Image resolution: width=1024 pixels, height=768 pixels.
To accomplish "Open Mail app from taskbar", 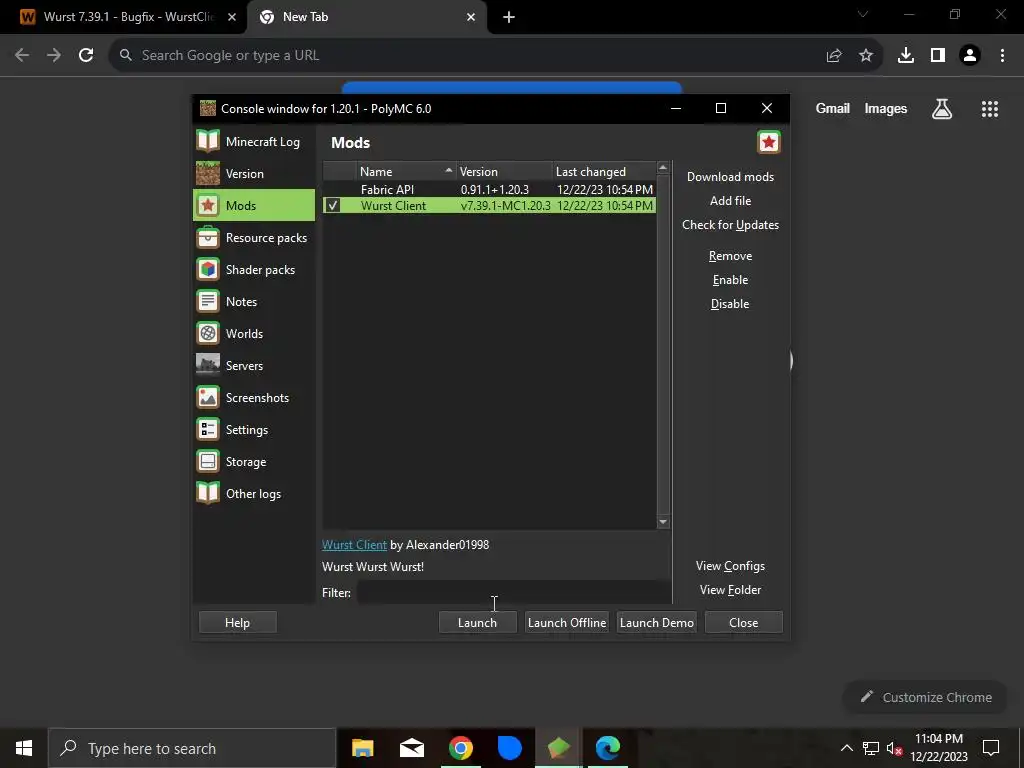I will click(x=411, y=748).
